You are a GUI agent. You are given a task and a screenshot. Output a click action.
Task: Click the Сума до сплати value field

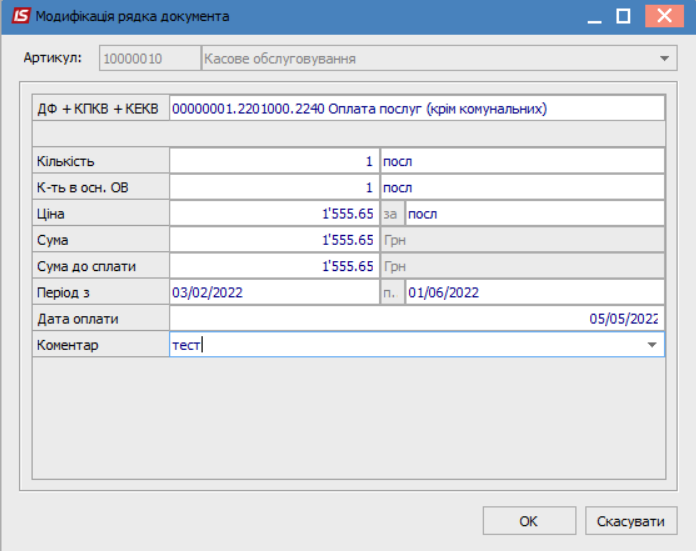point(274,266)
